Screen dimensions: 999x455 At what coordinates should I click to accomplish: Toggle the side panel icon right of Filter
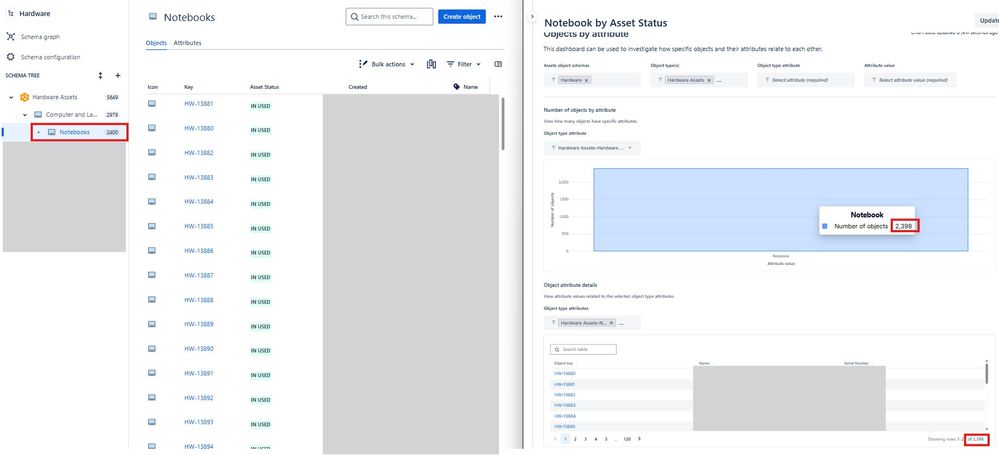tap(498, 64)
